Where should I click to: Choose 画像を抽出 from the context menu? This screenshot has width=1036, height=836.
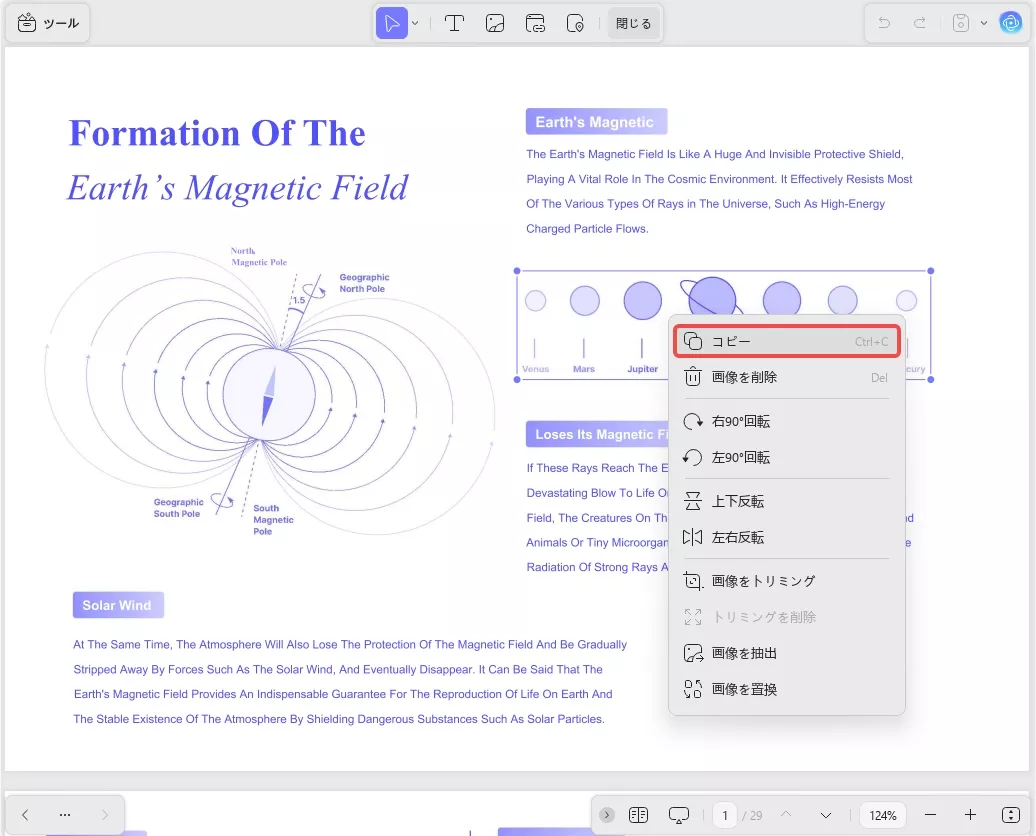pyautogui.click(x=786, y=654)
